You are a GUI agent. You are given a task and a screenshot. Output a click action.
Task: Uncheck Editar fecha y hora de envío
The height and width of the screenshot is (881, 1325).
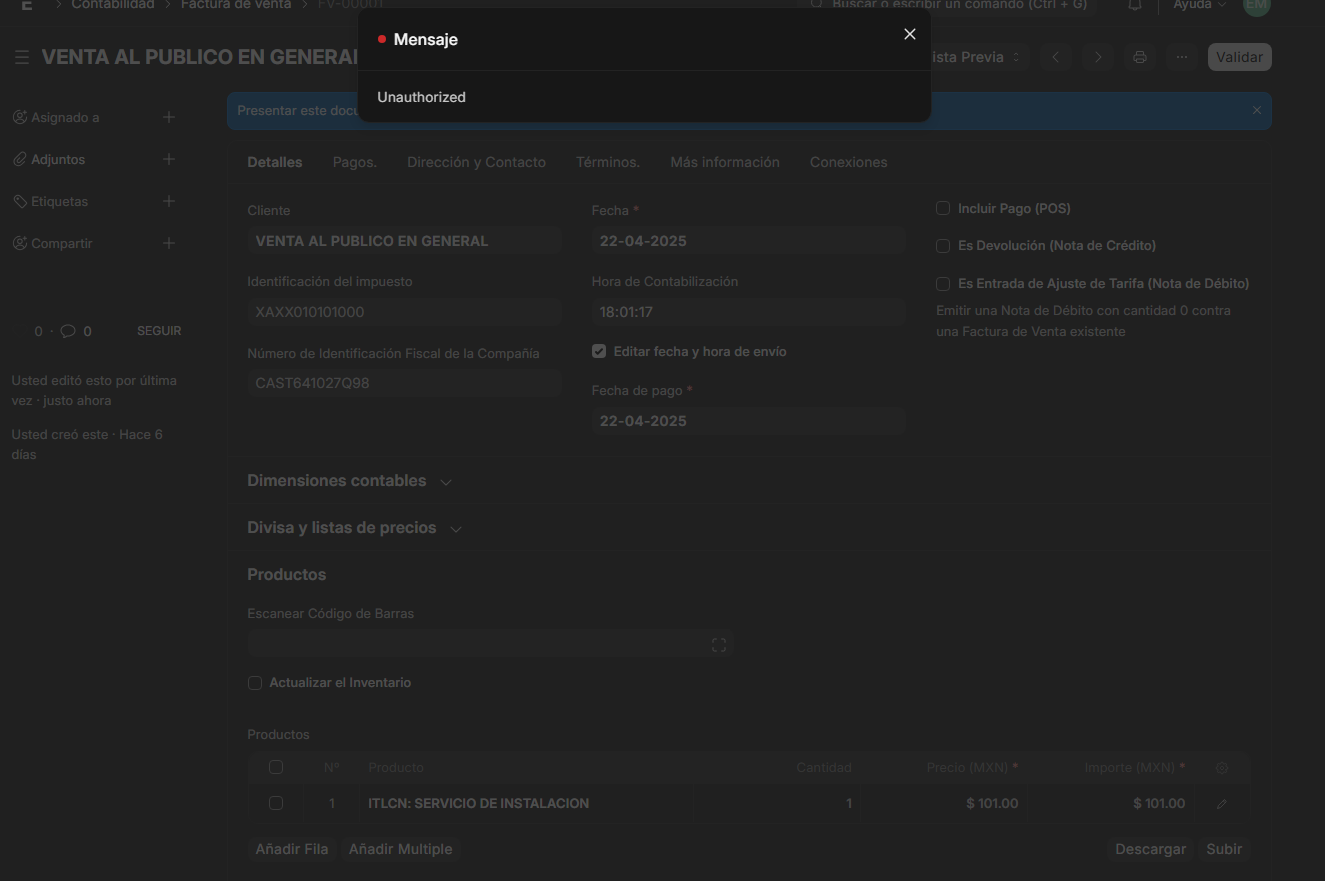coord(599,351)
